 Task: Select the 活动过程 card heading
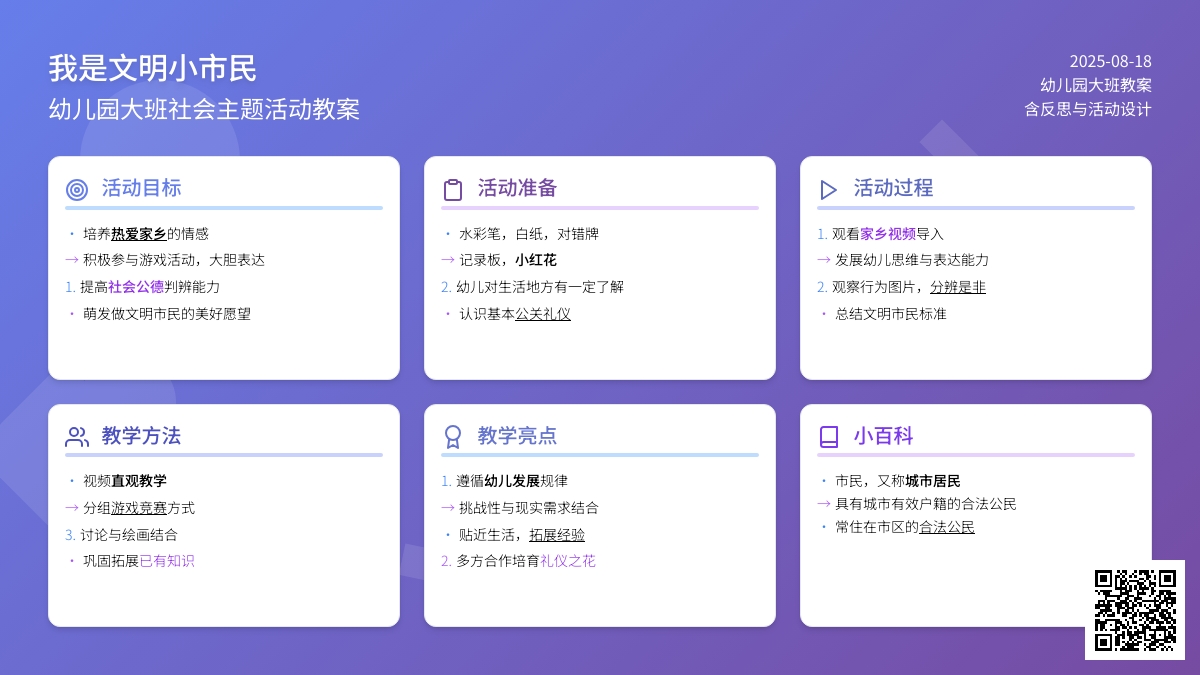[x=893, y=188]
